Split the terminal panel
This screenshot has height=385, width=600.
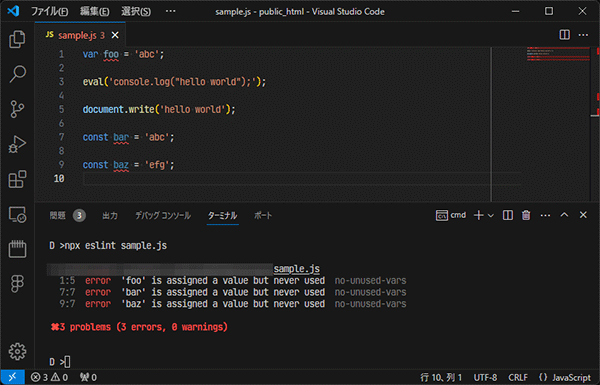pos(508,215)
